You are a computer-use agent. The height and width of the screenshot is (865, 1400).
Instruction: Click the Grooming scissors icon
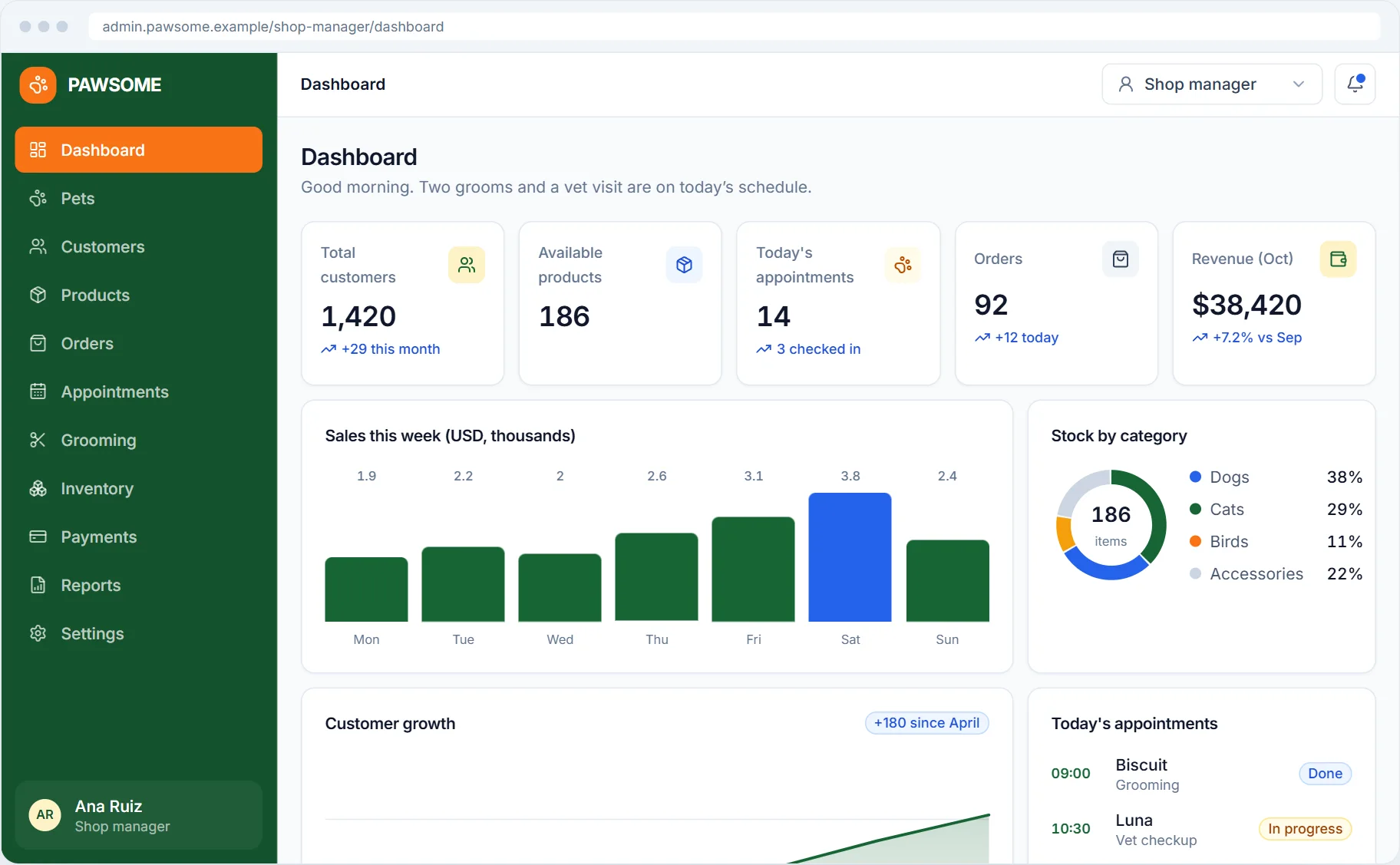point(38,440)
